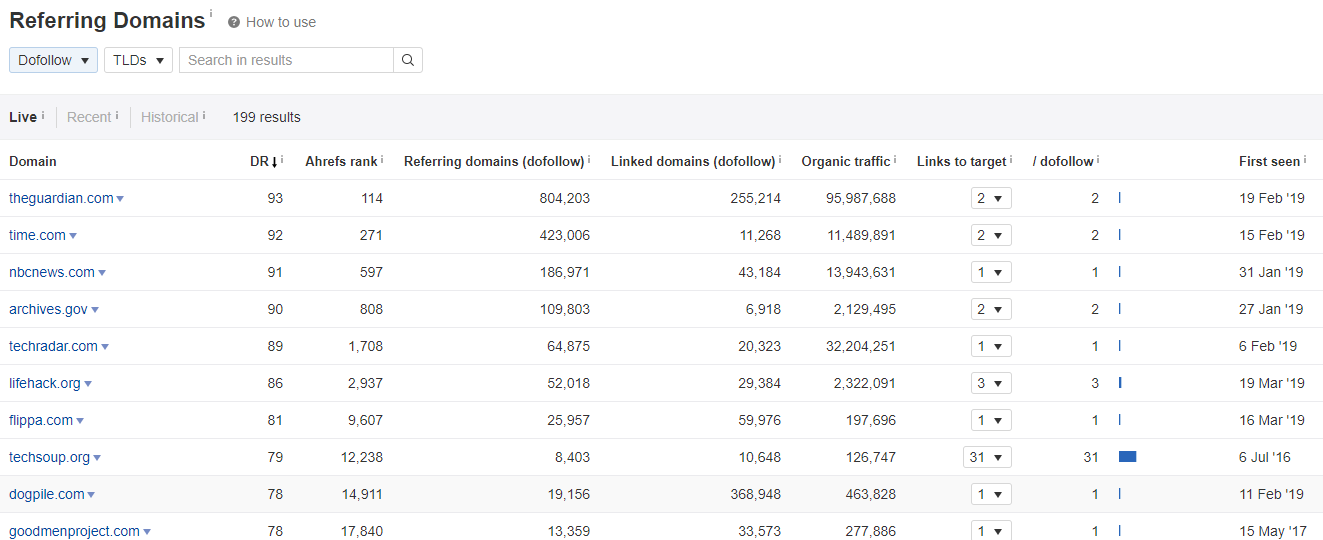Image resolution: width=1323 pixels, height=540 pixels.
Task: Switch to the Historical tab
Action: [170, 117]
